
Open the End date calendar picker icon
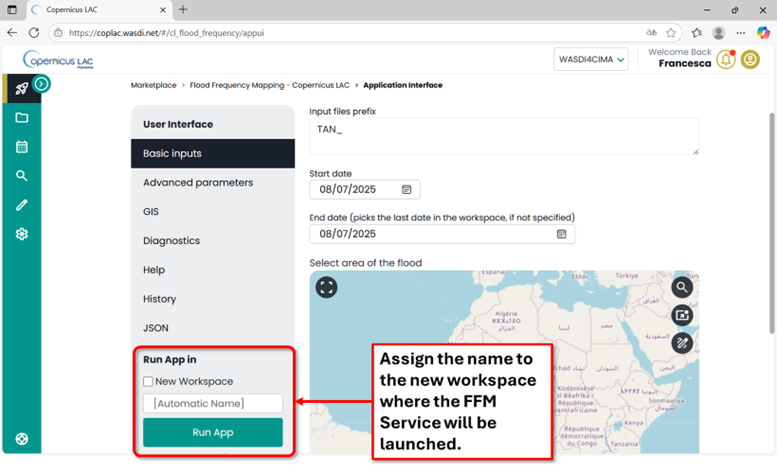pyautogui.click(x=561, y=234)
